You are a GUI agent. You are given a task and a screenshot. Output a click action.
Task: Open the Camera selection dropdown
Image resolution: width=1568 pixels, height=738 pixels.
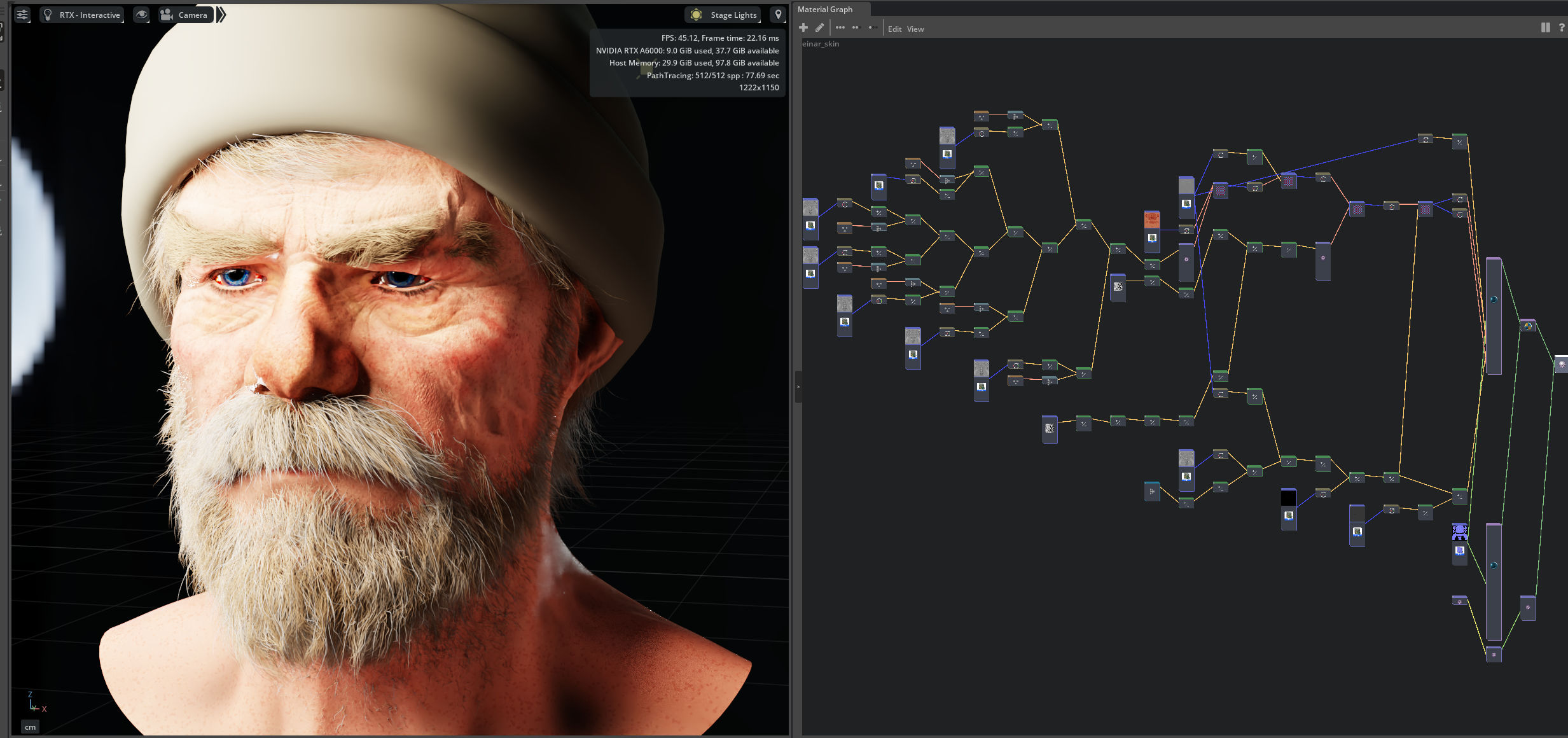tap(185, 15)
